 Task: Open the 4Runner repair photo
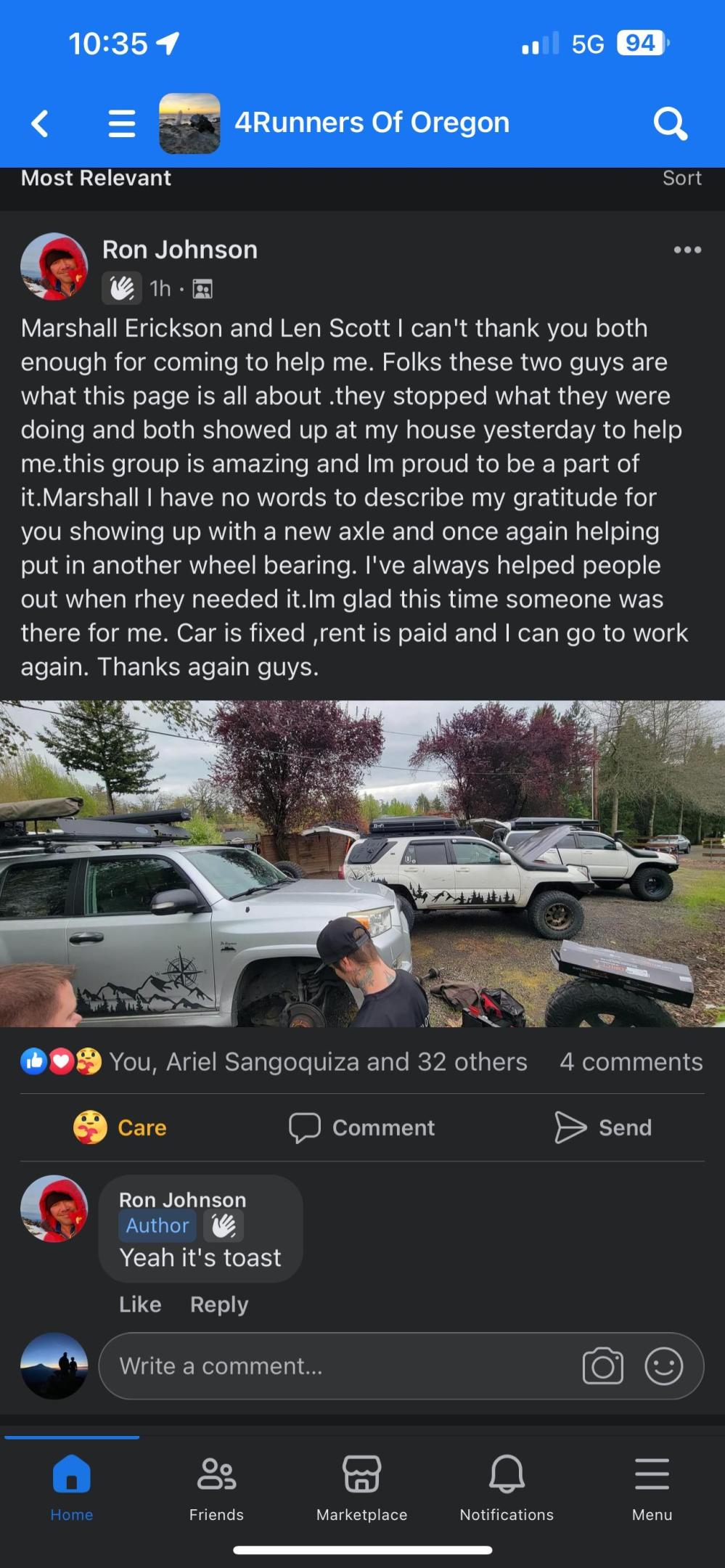coord(362,863)
